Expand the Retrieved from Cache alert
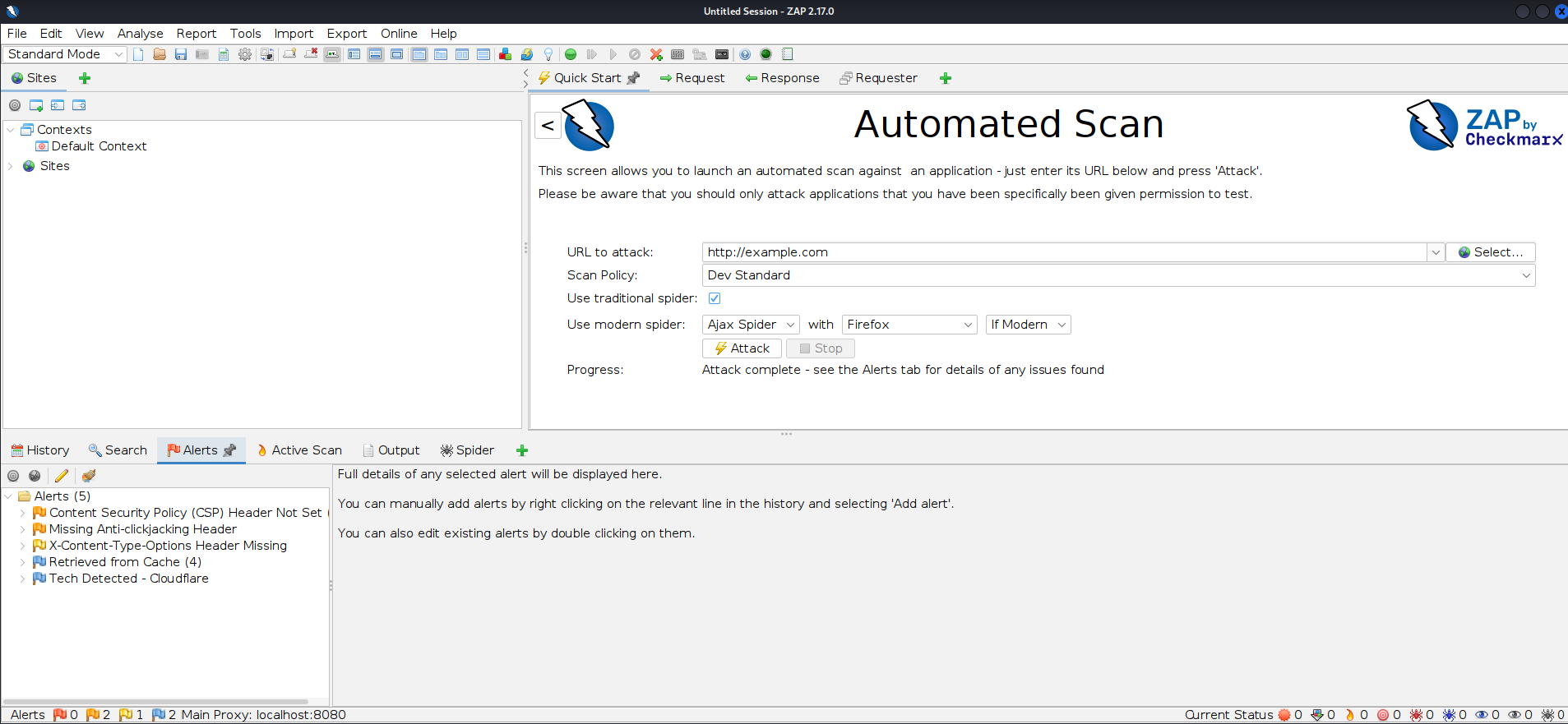 point(22,562)
